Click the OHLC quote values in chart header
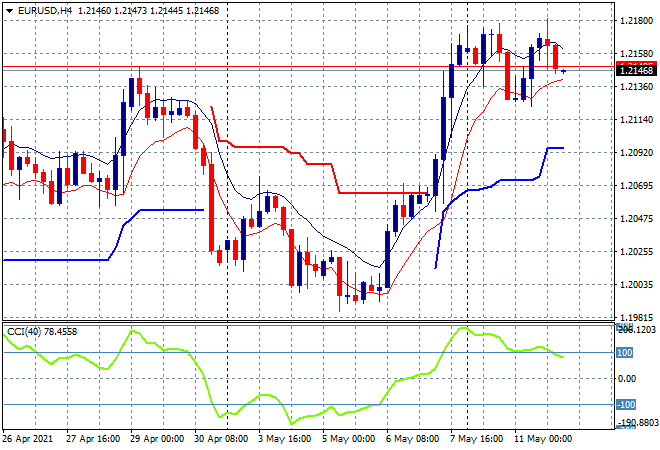Viewport: 660px width, 450px height. click(149, 11)
